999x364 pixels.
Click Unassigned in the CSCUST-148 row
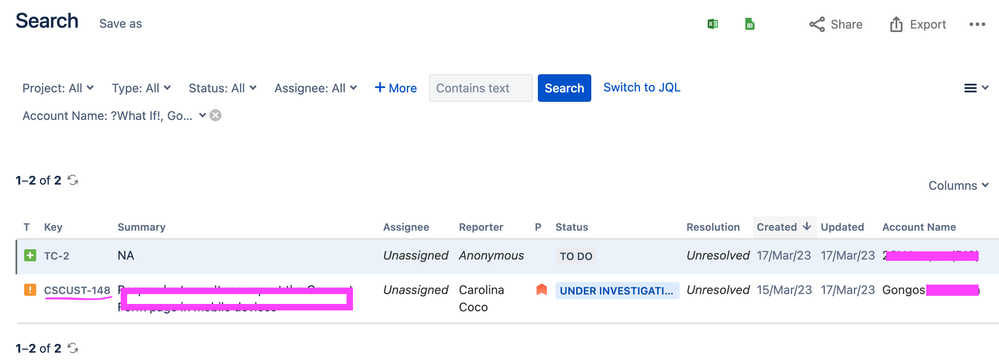pos(415,290)
